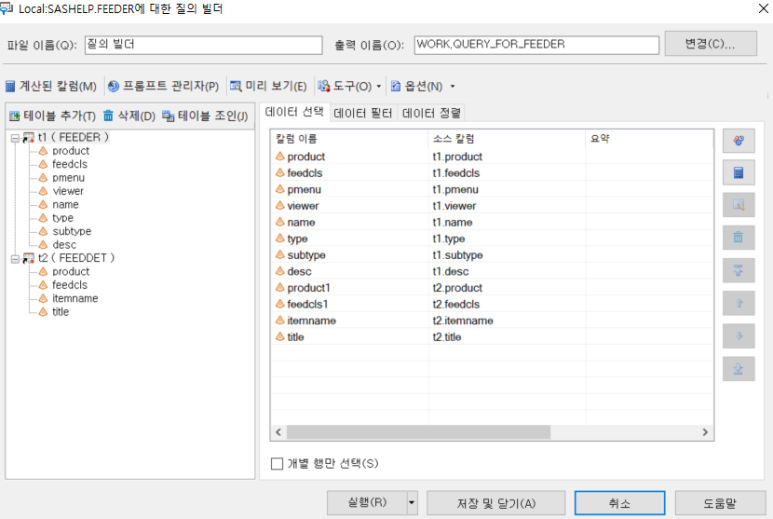Focus the 파일 이름(Q) input field
Screen dimensions: 773x519
pyautogui.click(x=204, y=45)
